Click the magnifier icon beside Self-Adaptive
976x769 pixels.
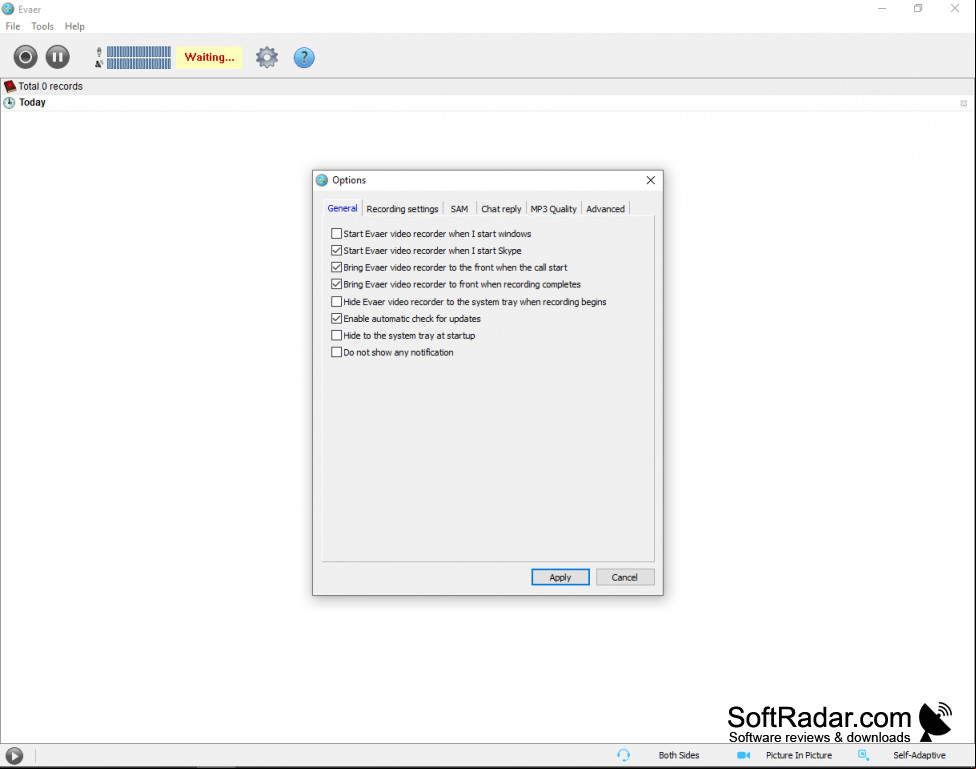coord(863,755)
